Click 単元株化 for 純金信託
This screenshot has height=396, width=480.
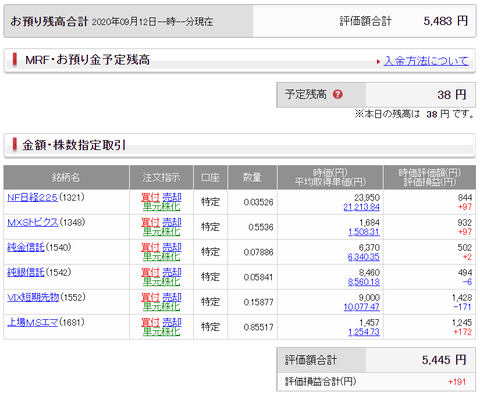click(x=161, y=257)
